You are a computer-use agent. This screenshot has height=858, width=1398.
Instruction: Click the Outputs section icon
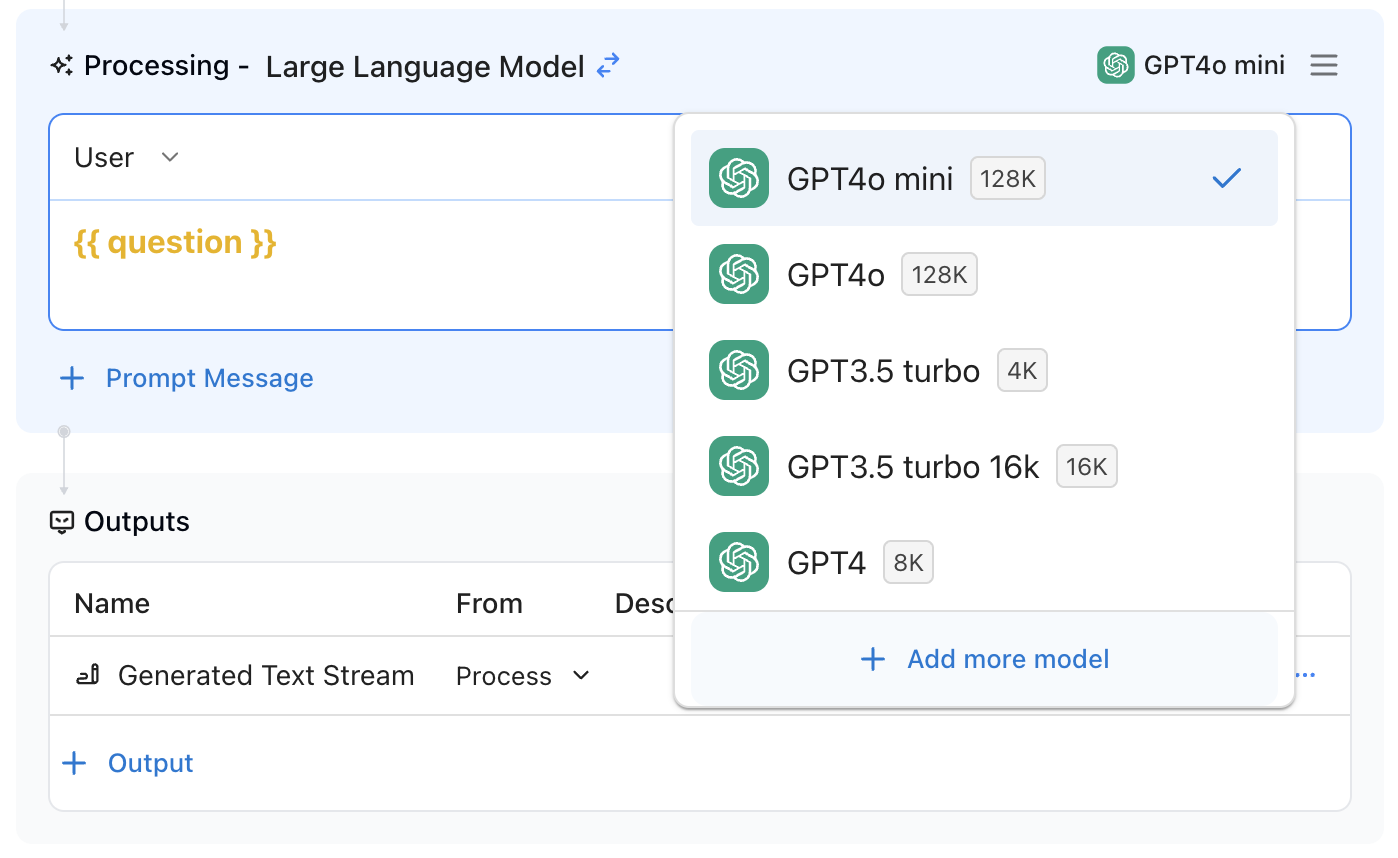tap(62, 522)
